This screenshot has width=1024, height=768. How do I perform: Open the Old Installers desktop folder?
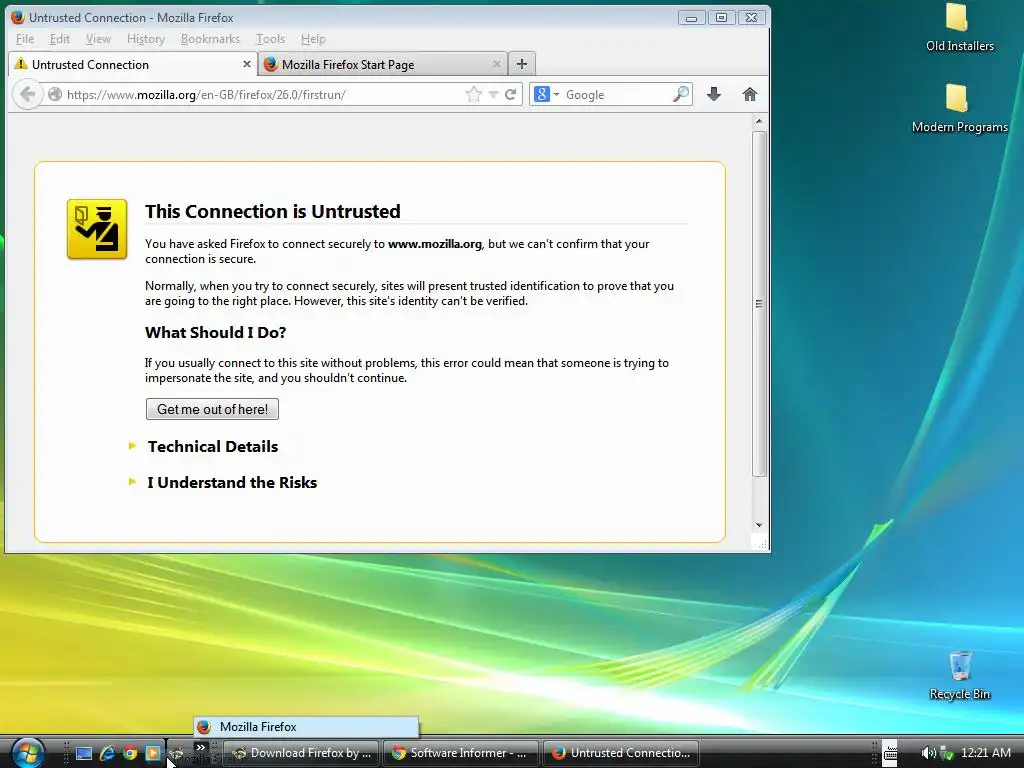click(959, 28)
